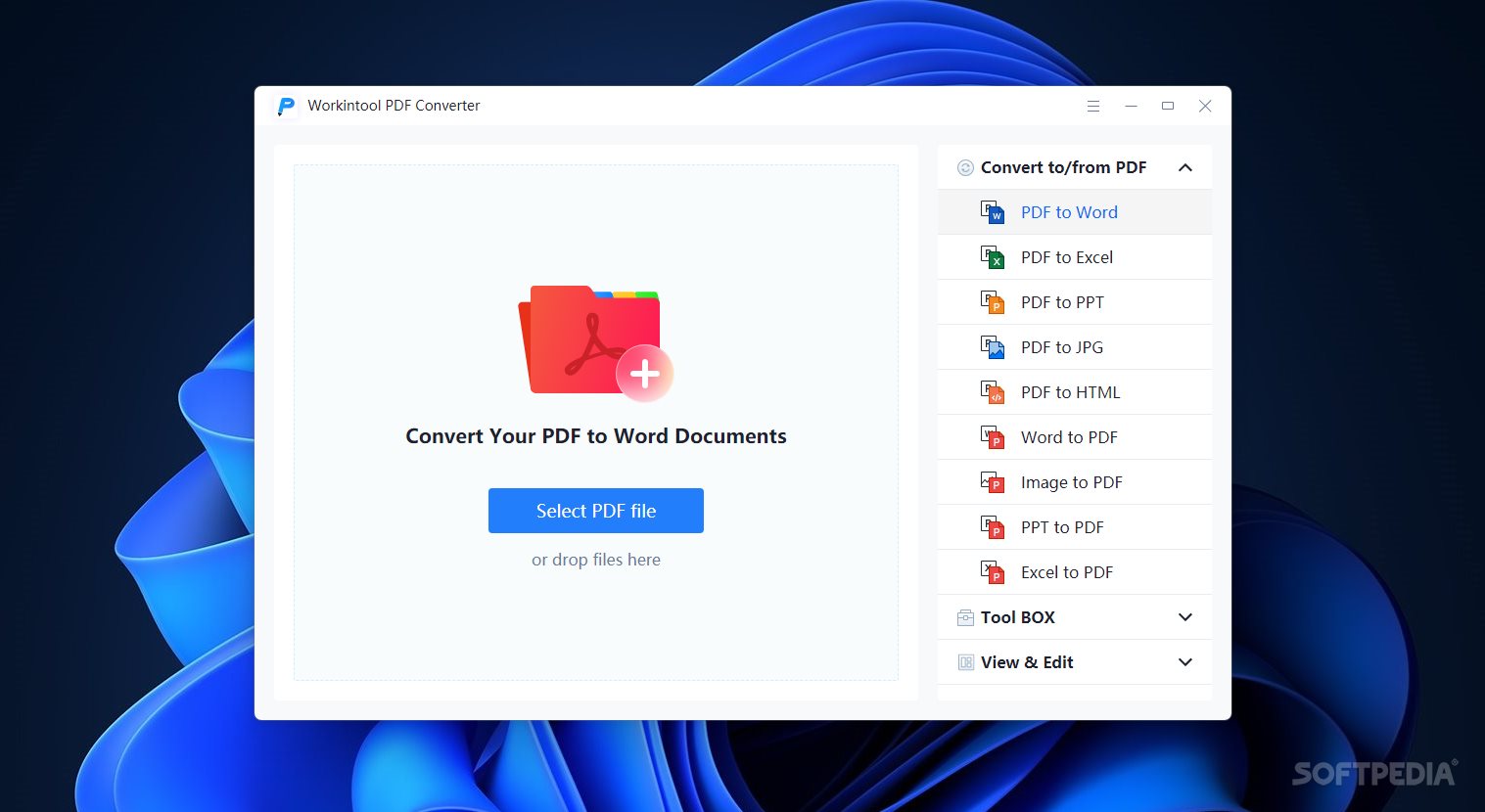Open Image to PDF converter
Image resolution: width=1485 pixels, height=812 pixels.
(1075, 482)
